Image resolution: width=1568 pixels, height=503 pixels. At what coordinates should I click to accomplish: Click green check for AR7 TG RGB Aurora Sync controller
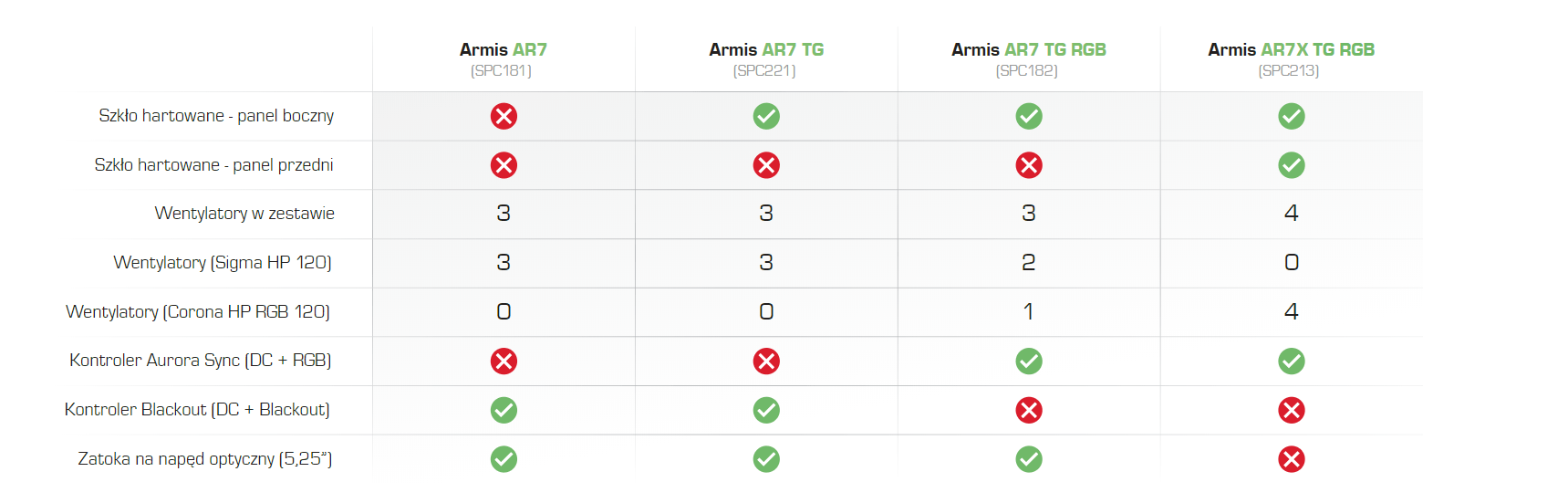pyautogui.click(x=1029, y=362)
